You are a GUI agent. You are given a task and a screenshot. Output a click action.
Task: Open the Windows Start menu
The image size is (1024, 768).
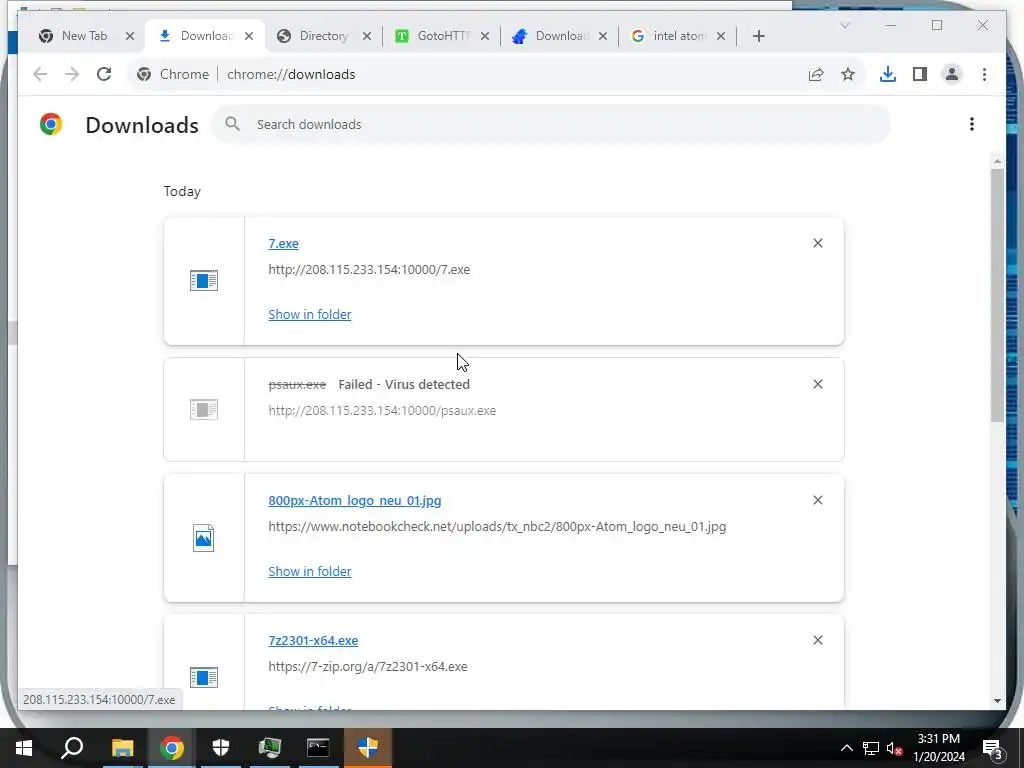pos(24,748)
